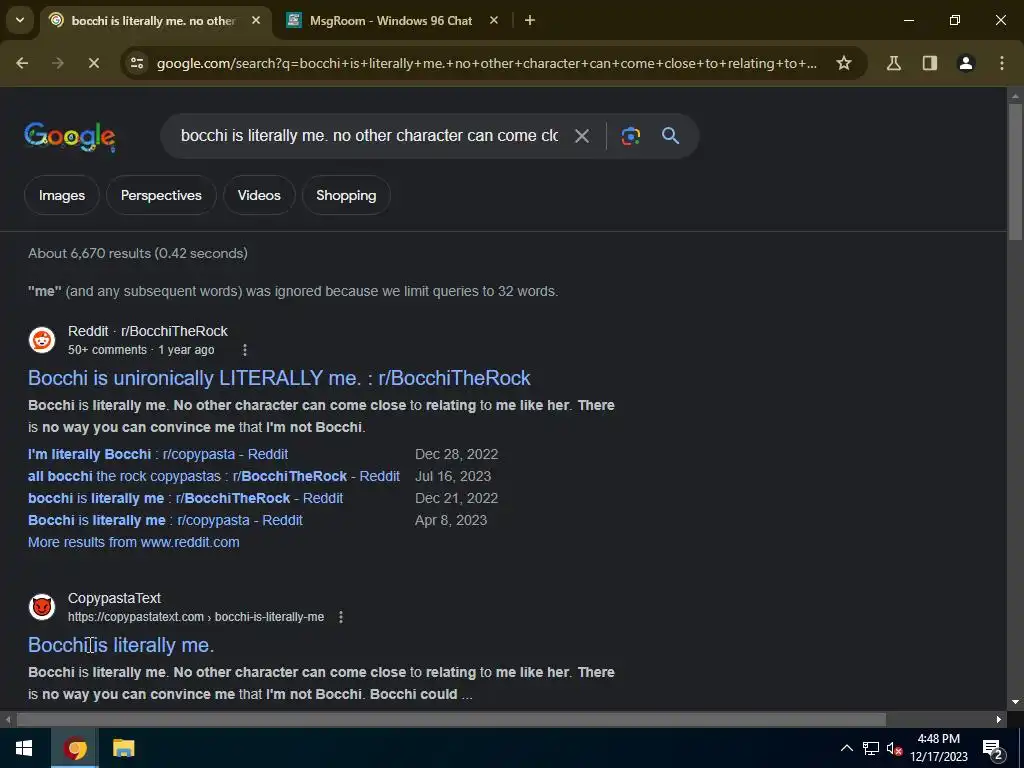The width and height of the screenshot is (1024, 768).
Task: Filter results by Perspectives
Action: [x=161, y=195]
